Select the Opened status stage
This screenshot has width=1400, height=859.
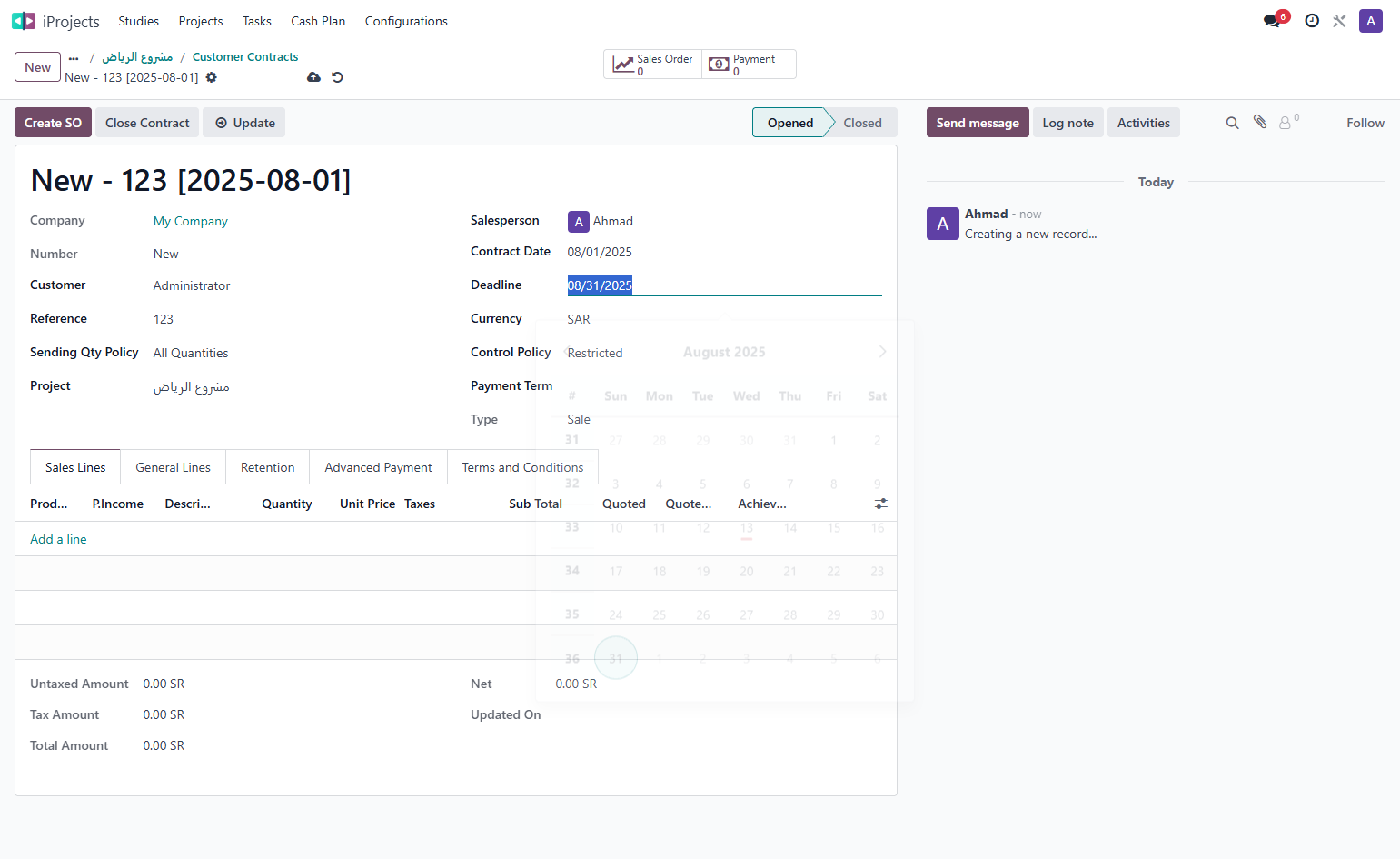click(x=790, y=123)
